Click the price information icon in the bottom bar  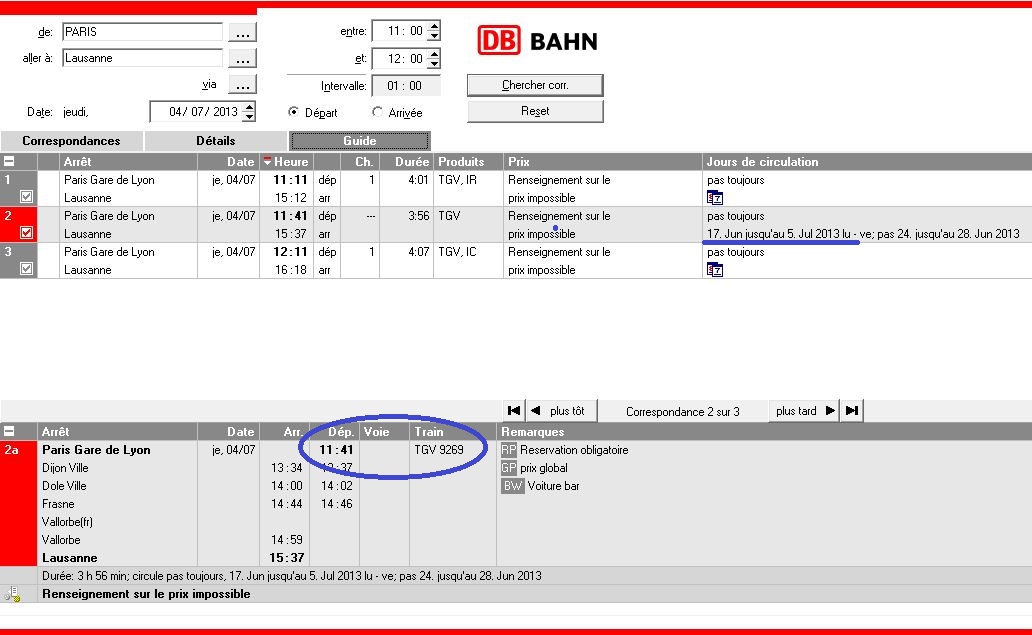pos(11,594)
